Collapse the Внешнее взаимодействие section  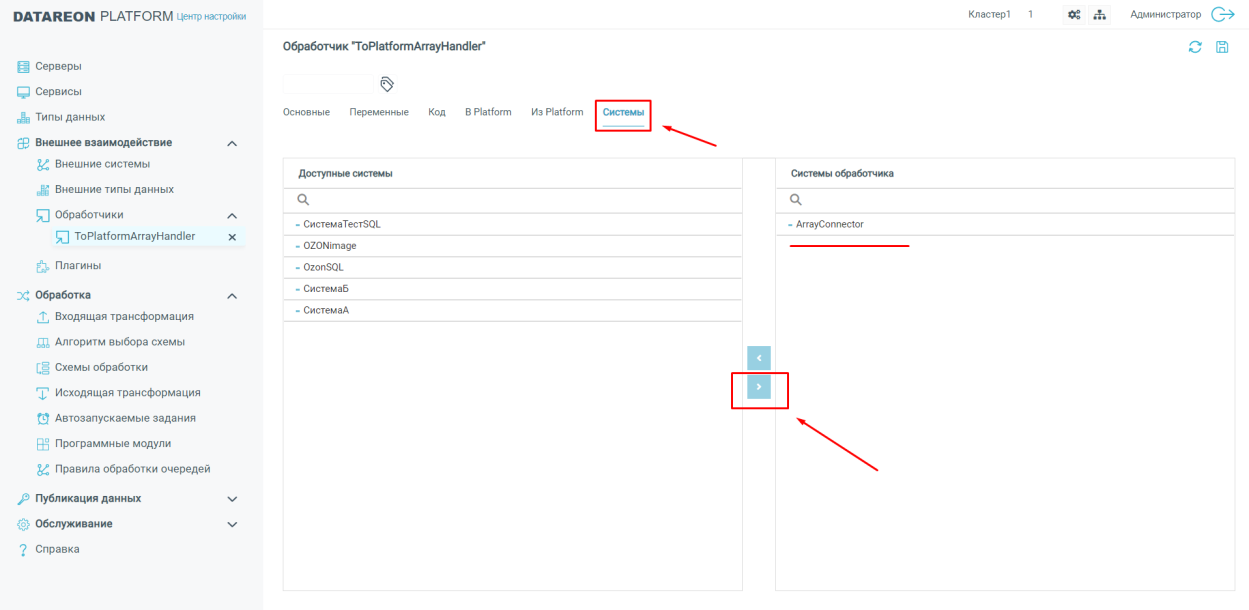[232, 143]
